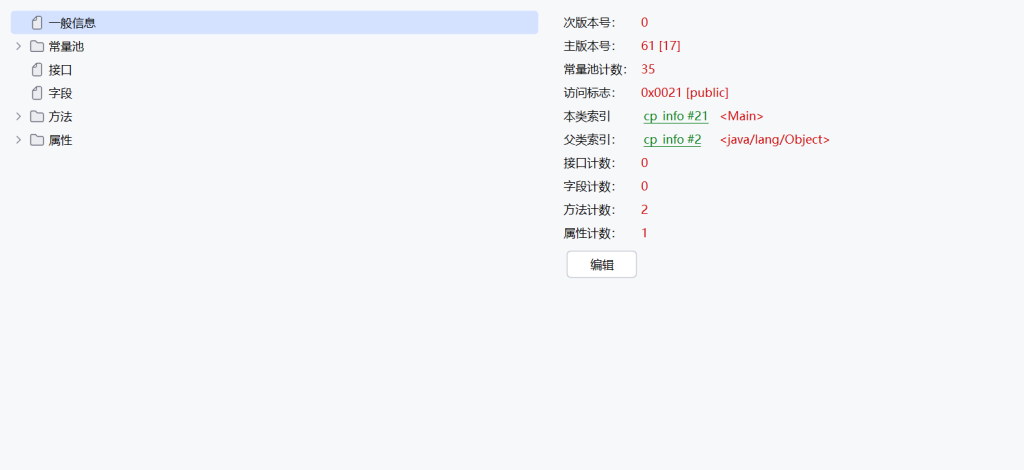Image resolution: width=1024 pixels, height=470 pixels.
Task: Select the 一般信息 label in the tree
Action: click(72, 23)
